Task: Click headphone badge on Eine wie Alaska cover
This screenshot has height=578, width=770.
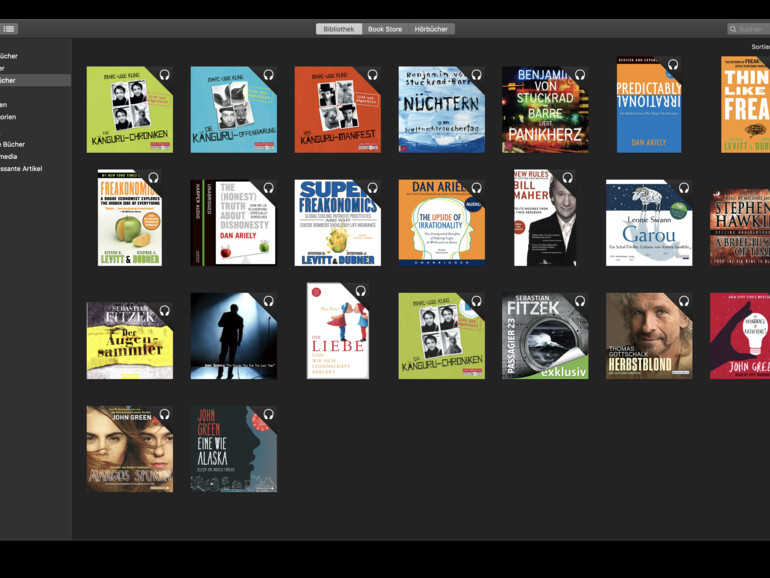Action: tap(268, 414)
